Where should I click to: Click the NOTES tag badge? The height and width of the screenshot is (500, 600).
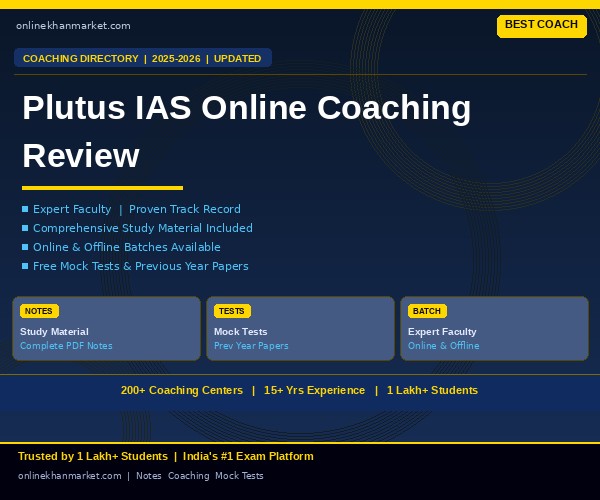[39, 311]
